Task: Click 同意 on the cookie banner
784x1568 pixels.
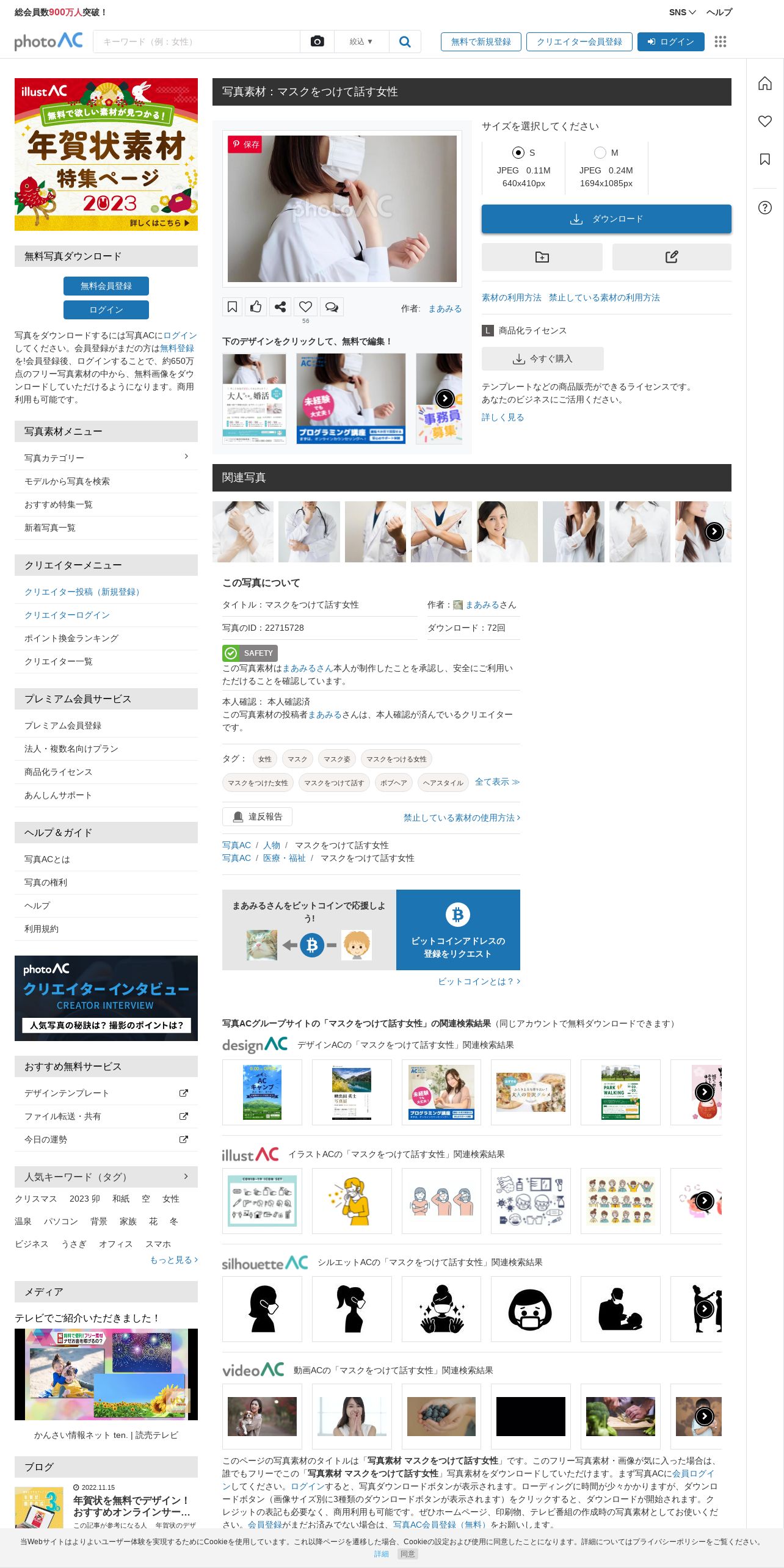Action: pos(408,1554)
